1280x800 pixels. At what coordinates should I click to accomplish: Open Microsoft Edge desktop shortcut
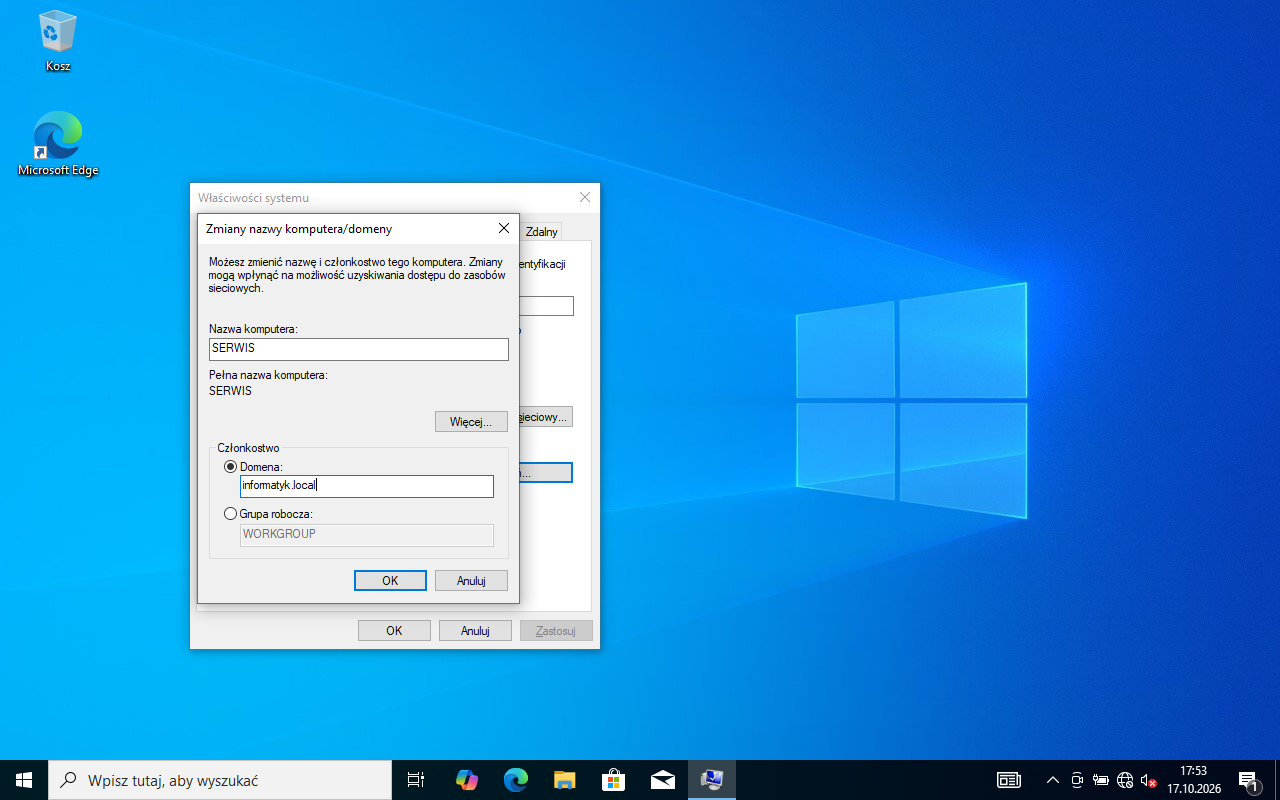pyautogui.click(x=58, y=143)
